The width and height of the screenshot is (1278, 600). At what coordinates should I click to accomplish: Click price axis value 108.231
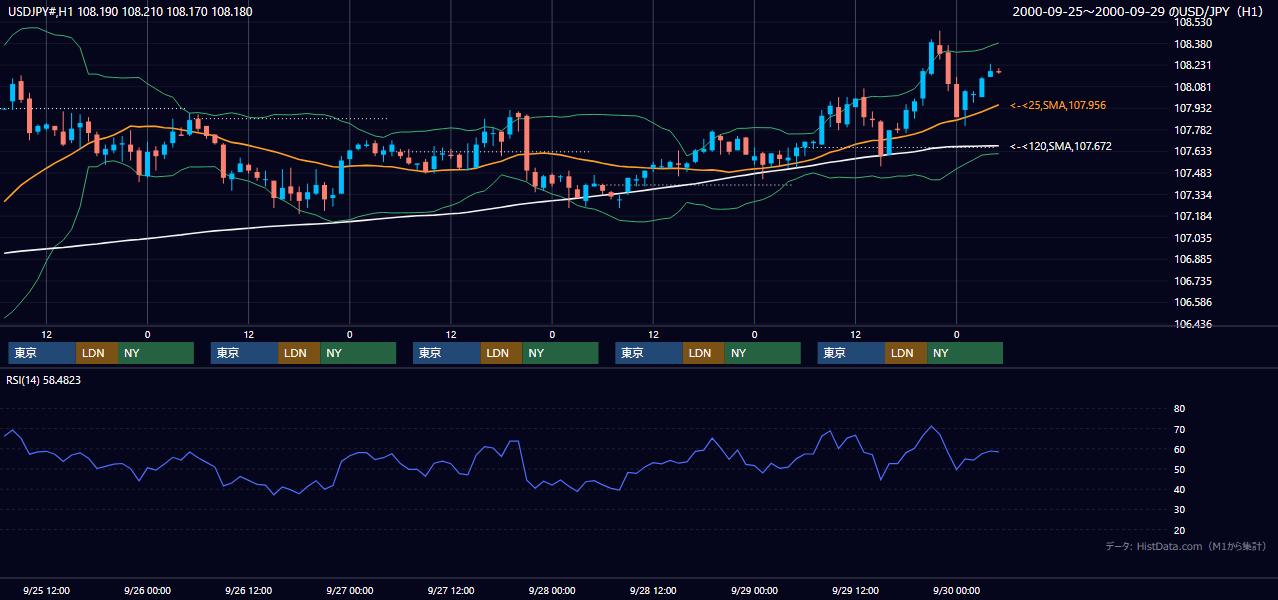(1195, 65)
